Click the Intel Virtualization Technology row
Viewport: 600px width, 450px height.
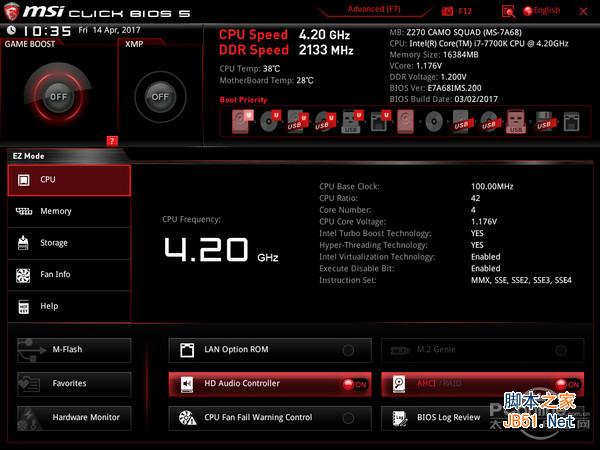(410, 257)
